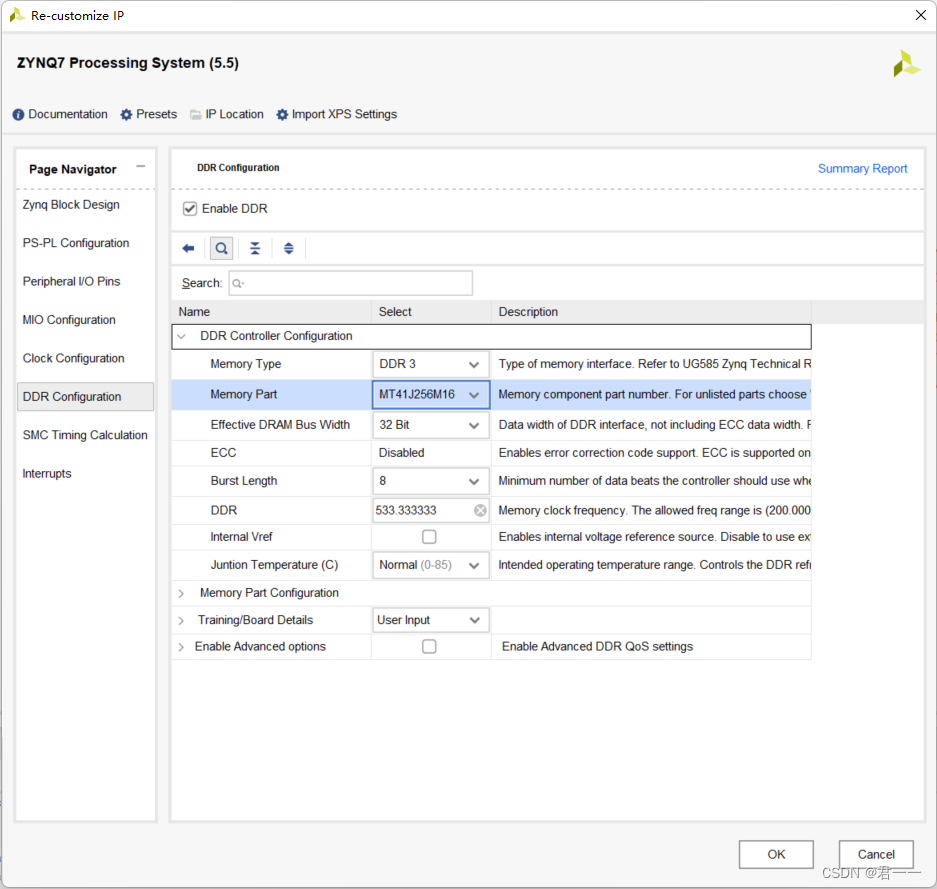Open the Documentation link
The image size is (937, 889).
(x=68, y=114)
